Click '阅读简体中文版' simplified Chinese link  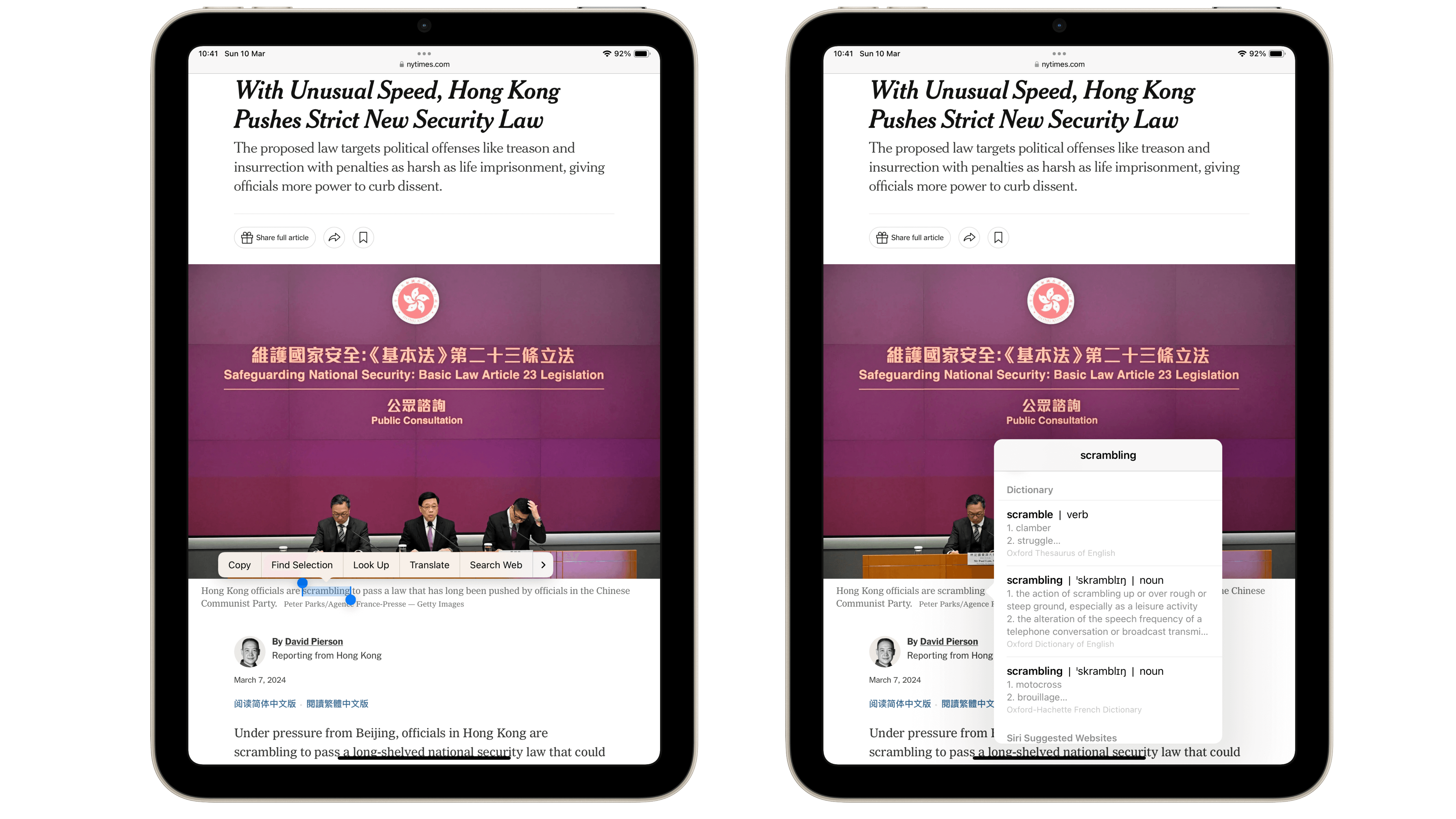[x=264, y=703]
